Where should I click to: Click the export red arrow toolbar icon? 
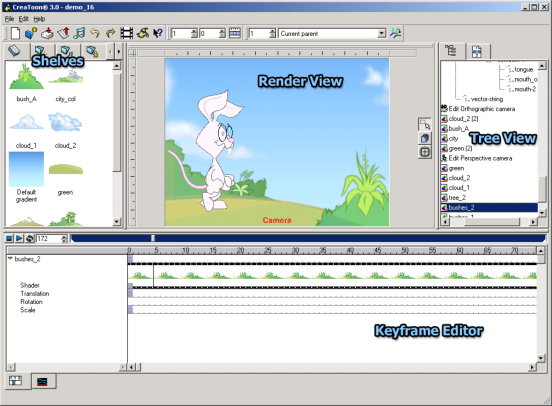[64, 33]
